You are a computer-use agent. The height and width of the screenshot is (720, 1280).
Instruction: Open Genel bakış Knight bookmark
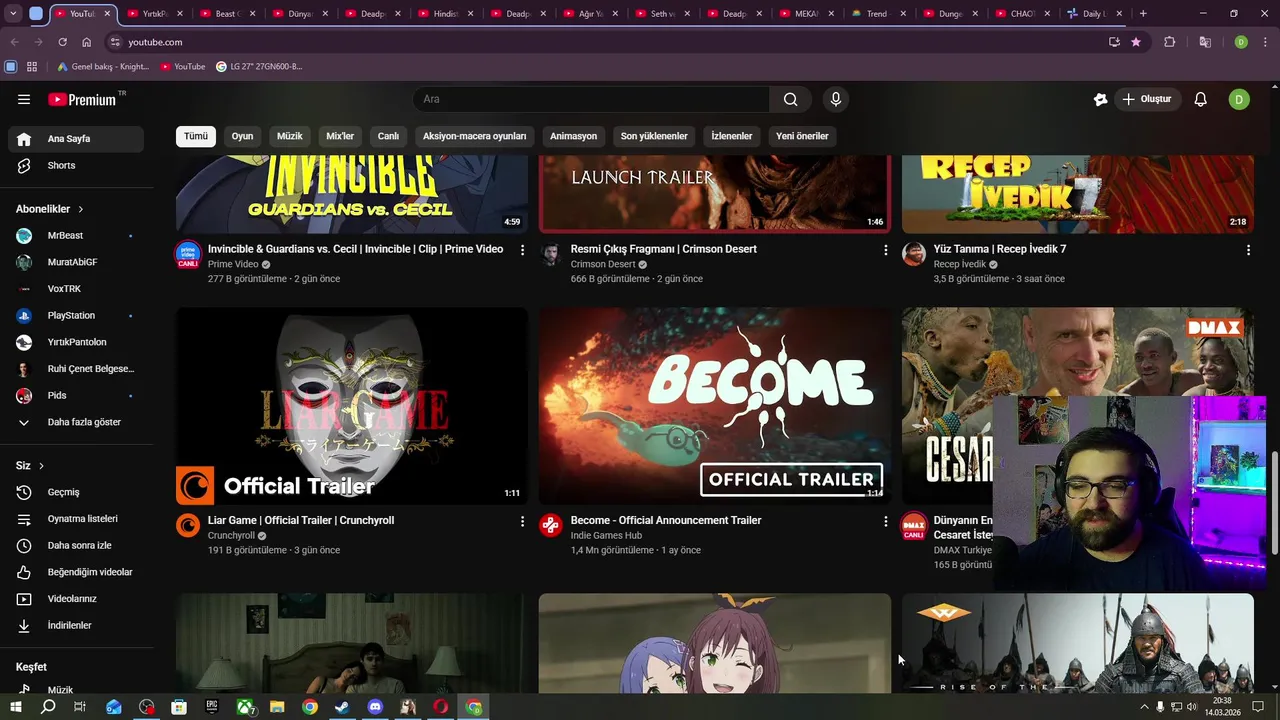click(x=103, y=66)
